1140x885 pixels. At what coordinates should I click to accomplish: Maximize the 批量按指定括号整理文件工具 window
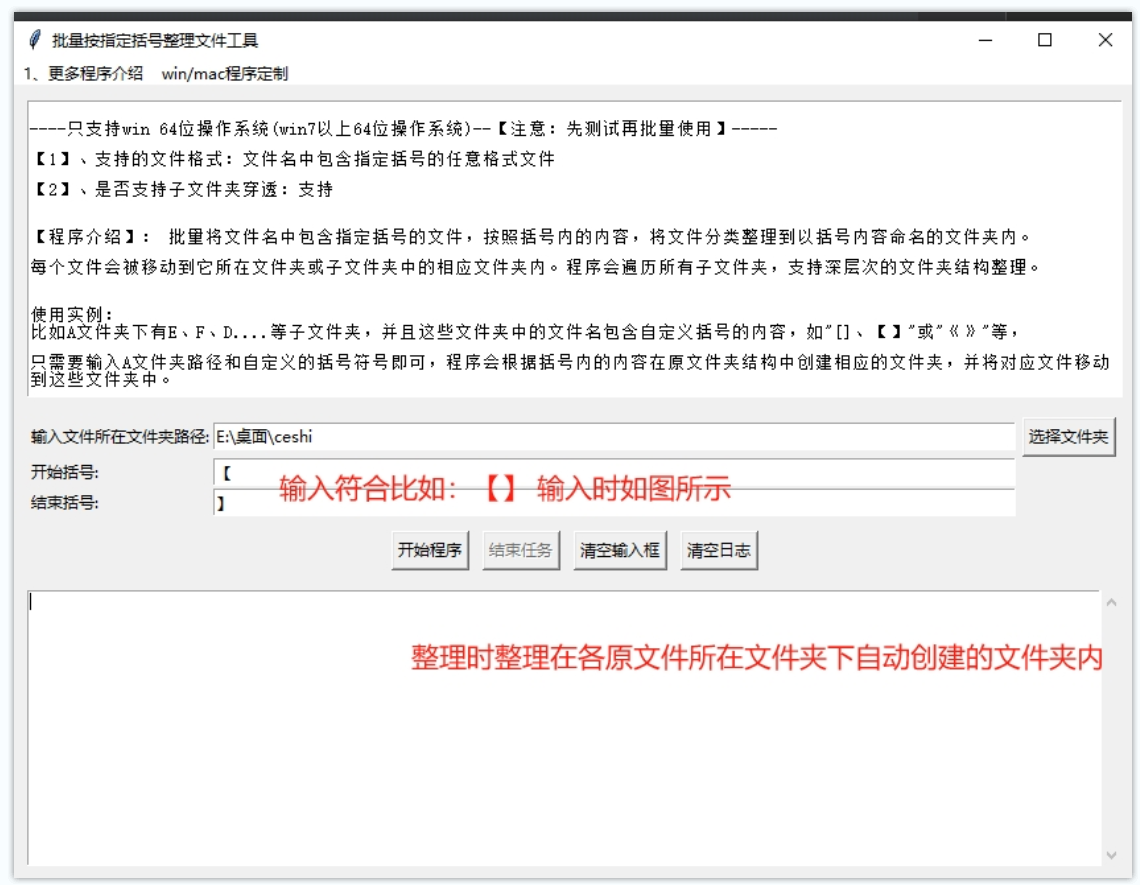(1045, 40)
